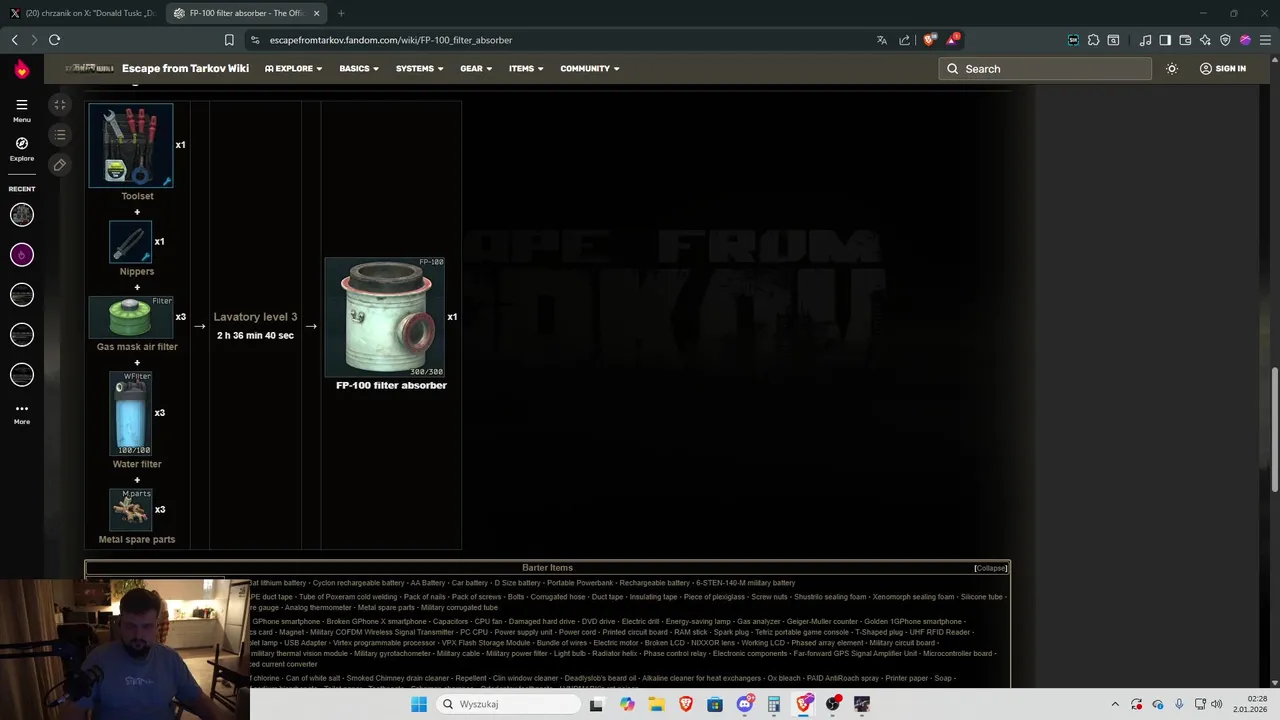Click the Wyszukaj taskbar search box

pyautogui.click(x=507, y=704)
